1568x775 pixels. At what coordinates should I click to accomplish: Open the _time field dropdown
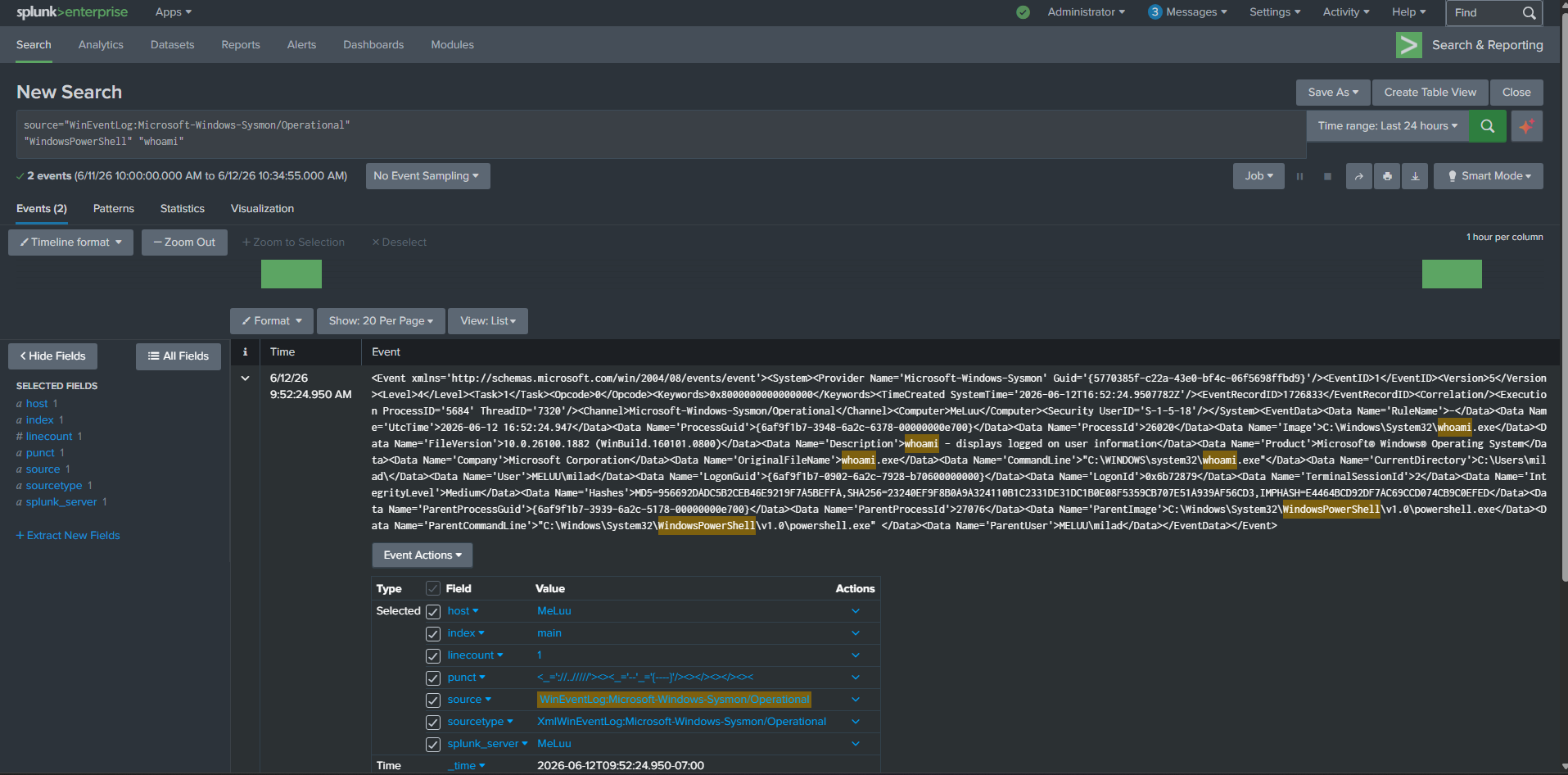point(466,766)
